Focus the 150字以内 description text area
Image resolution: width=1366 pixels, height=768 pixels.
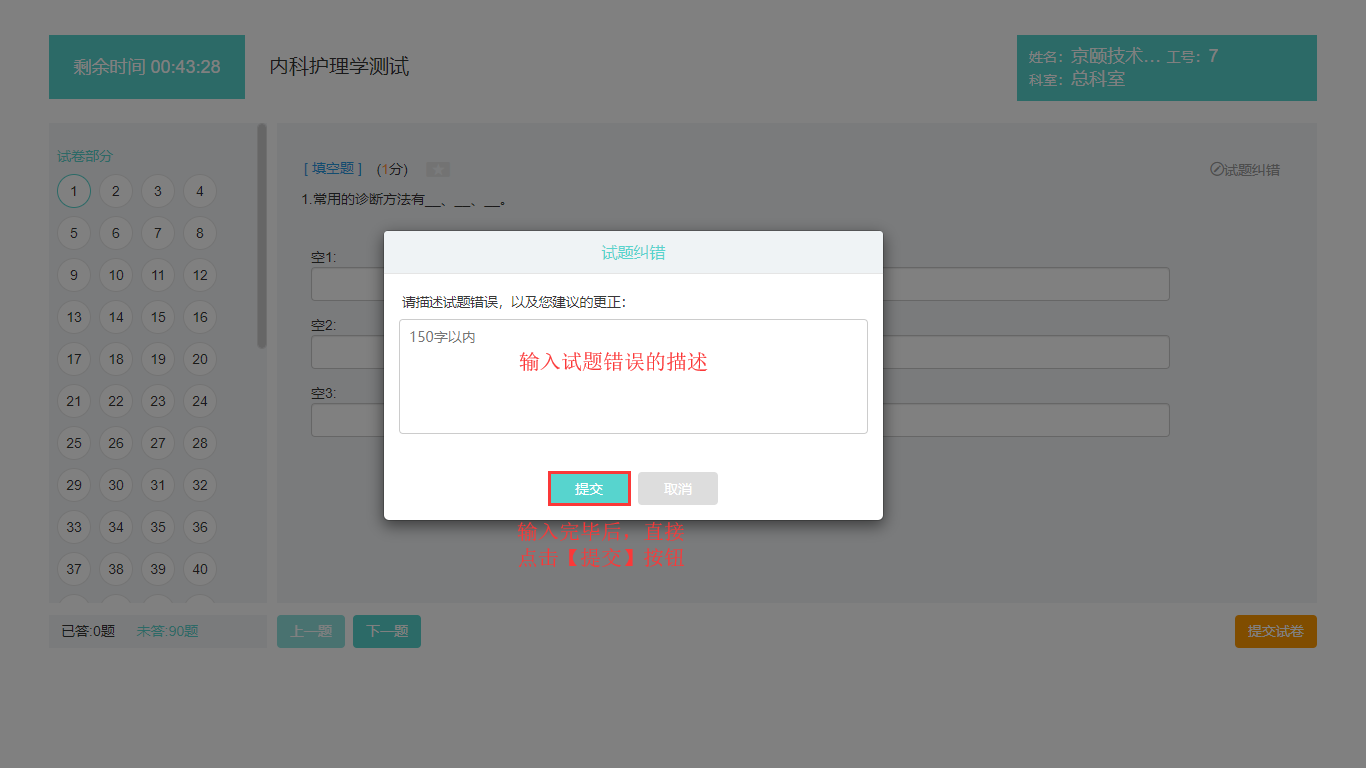[633, 376]
